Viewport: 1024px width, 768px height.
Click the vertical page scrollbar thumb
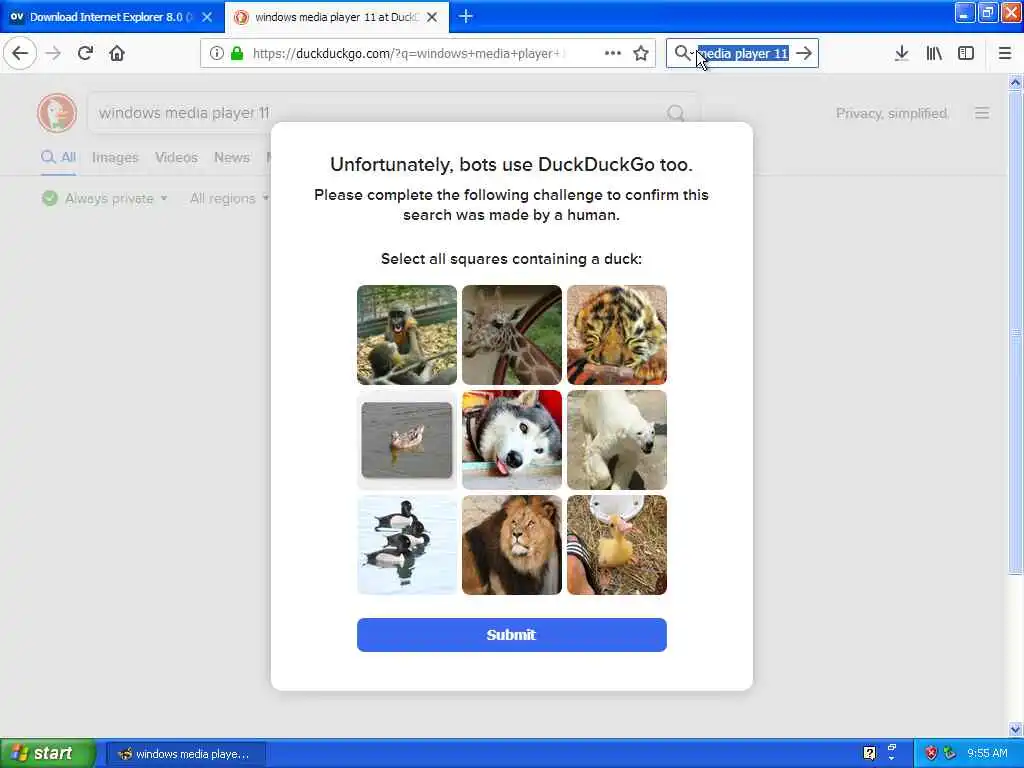1016,333
